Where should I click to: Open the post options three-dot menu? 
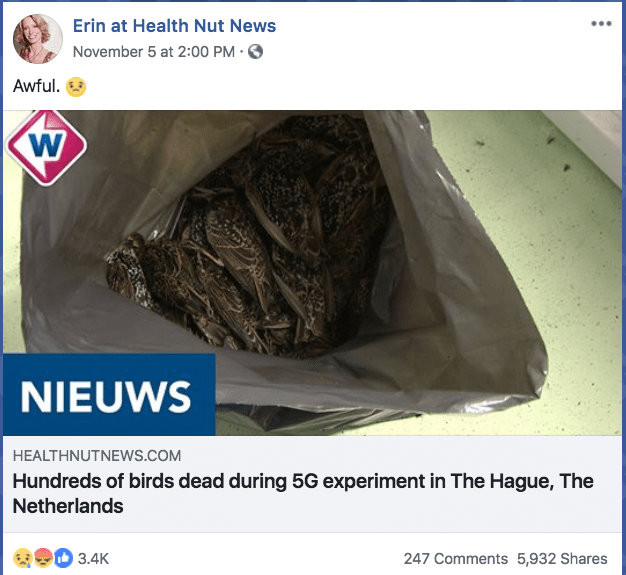601,24
